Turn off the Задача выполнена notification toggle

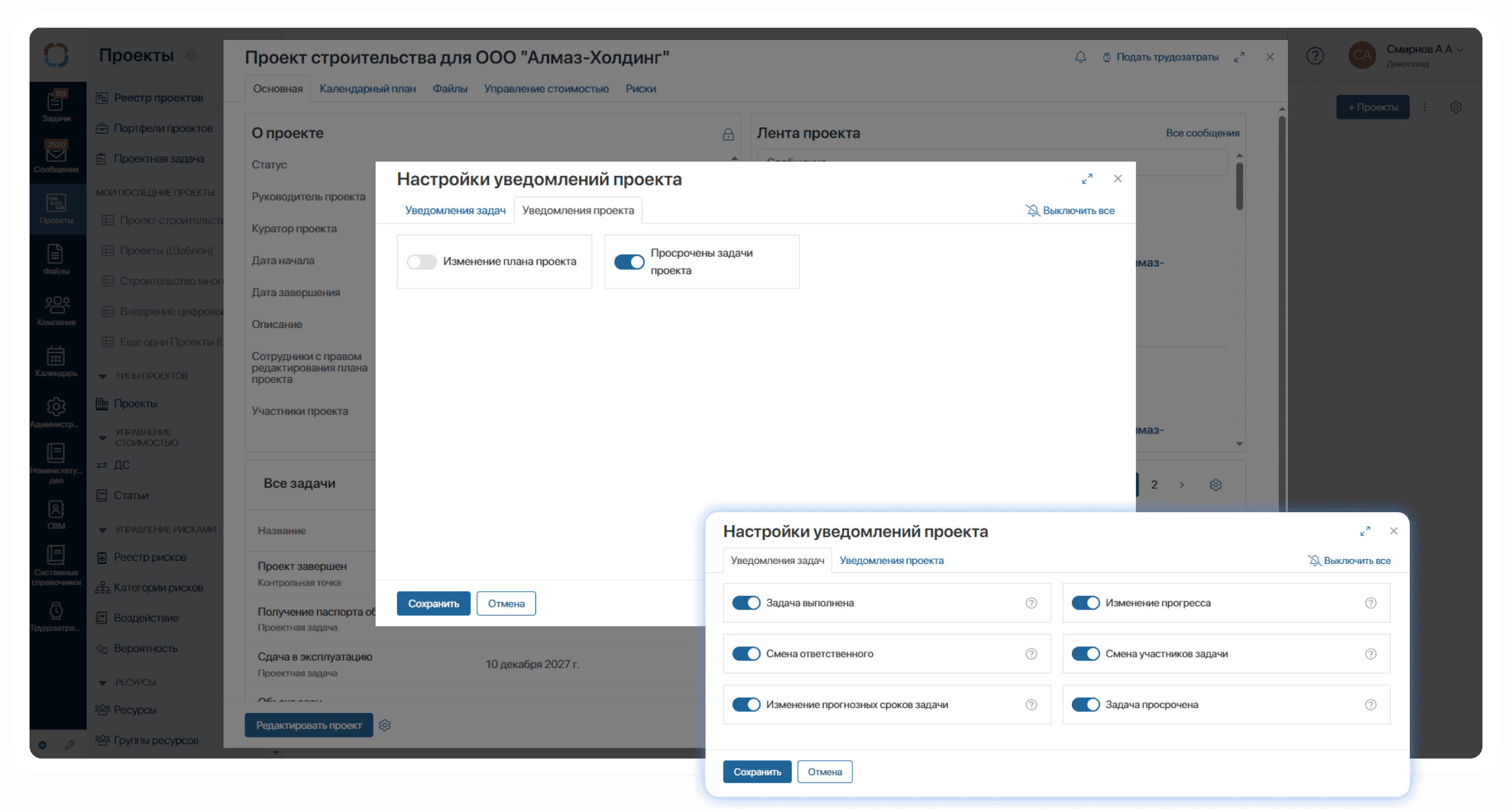(746, 603)
